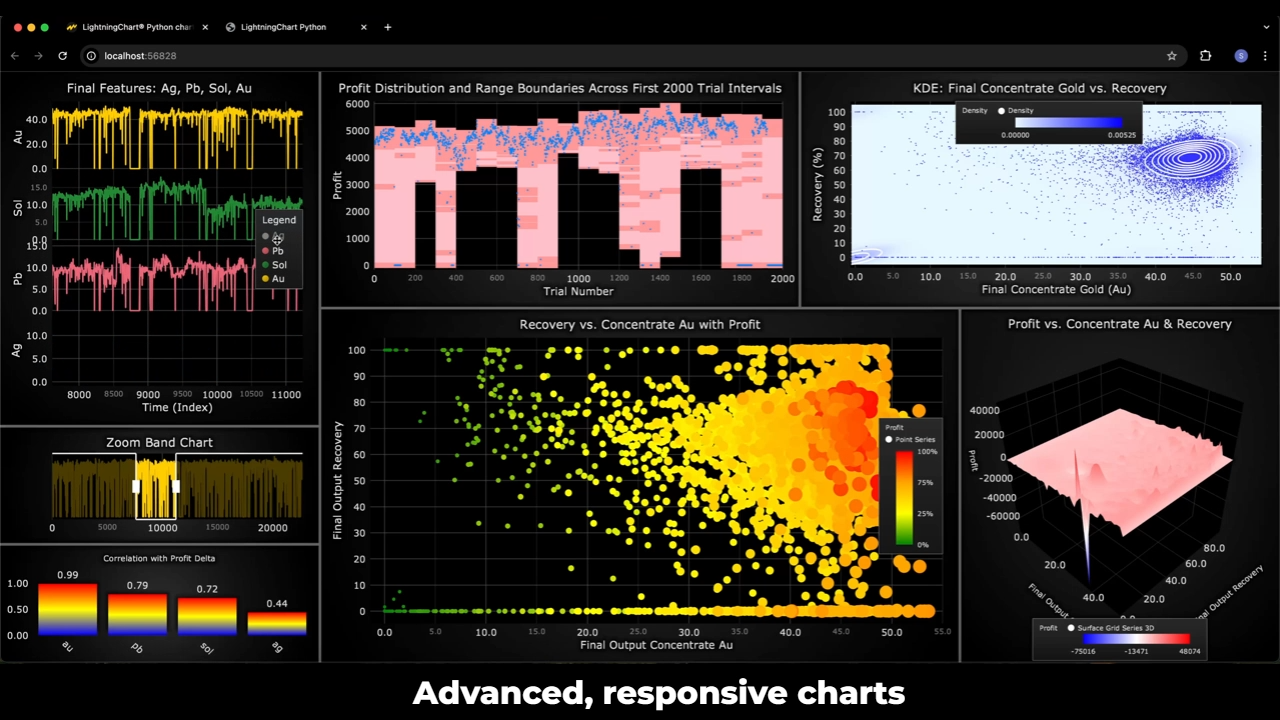This screenshot has height=720, width=1280.
Task: Click the first tab's LightningChart favicon
Action: pyautogui.click(x=73, y=27)
